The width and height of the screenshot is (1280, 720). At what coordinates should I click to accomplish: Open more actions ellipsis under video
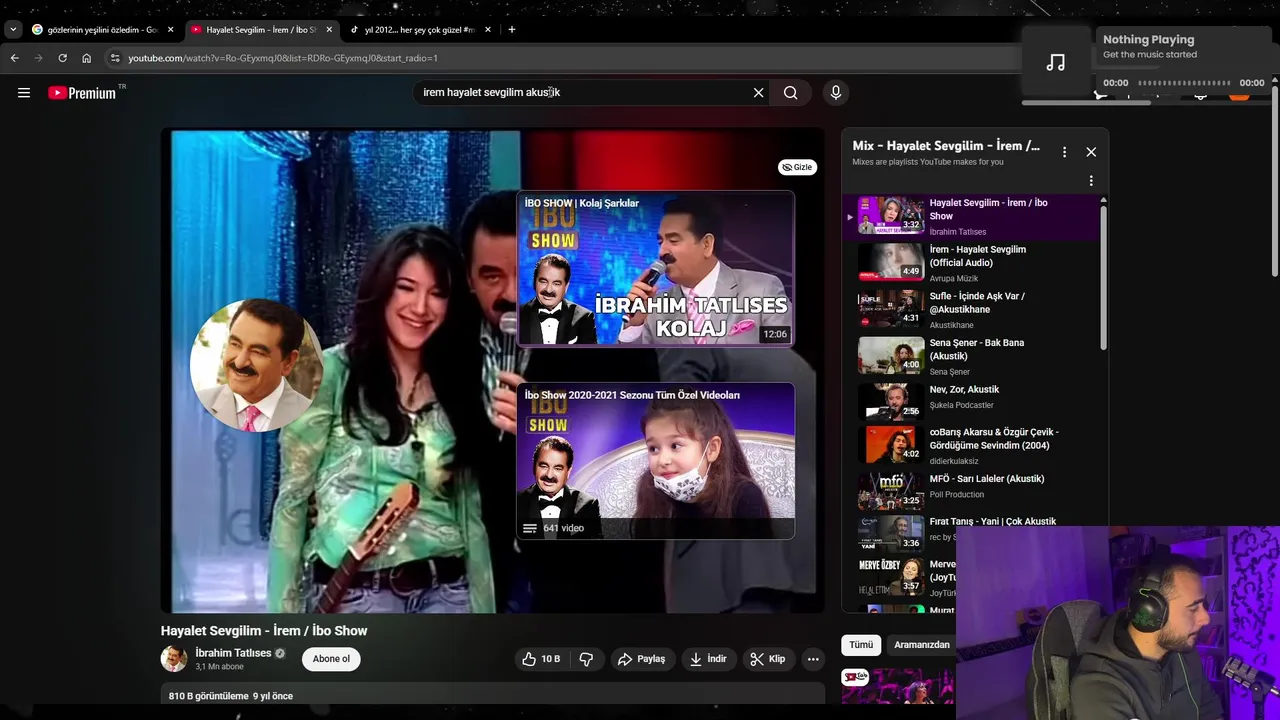pos(813,659)
